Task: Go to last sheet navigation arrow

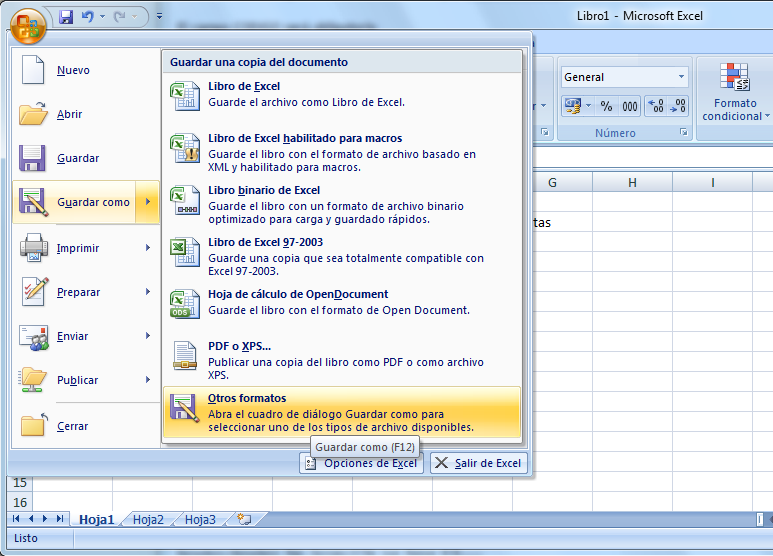Action: (60, 519)
